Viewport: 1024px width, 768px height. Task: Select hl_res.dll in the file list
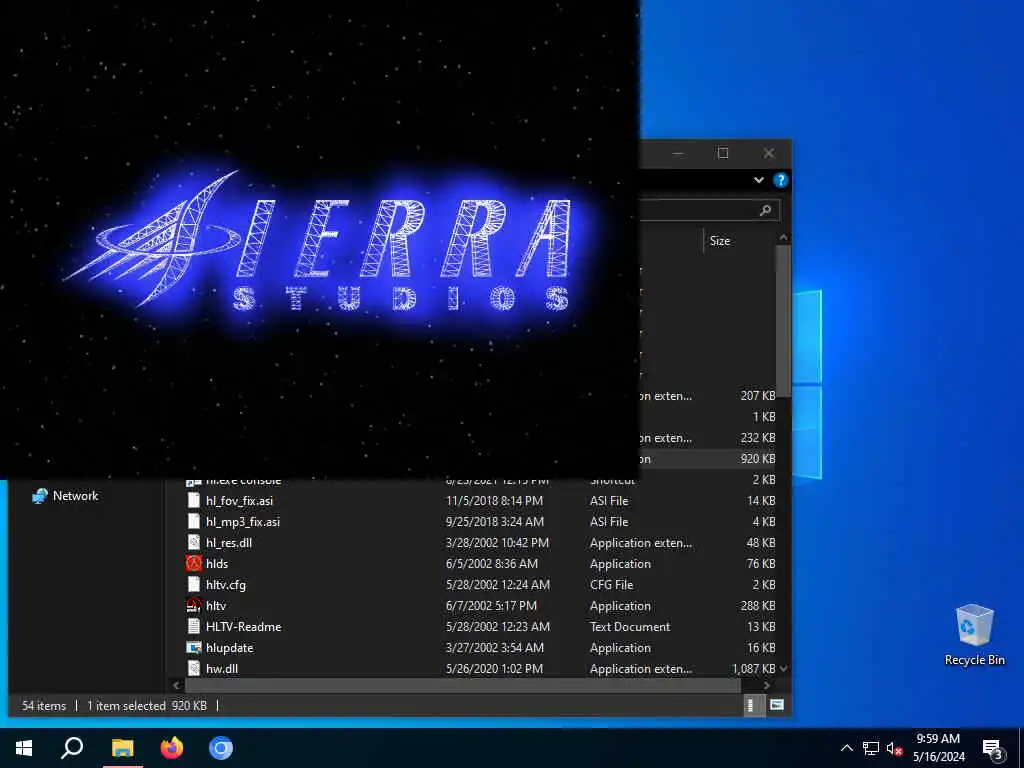pyautogui.click(x=229, y=543)
